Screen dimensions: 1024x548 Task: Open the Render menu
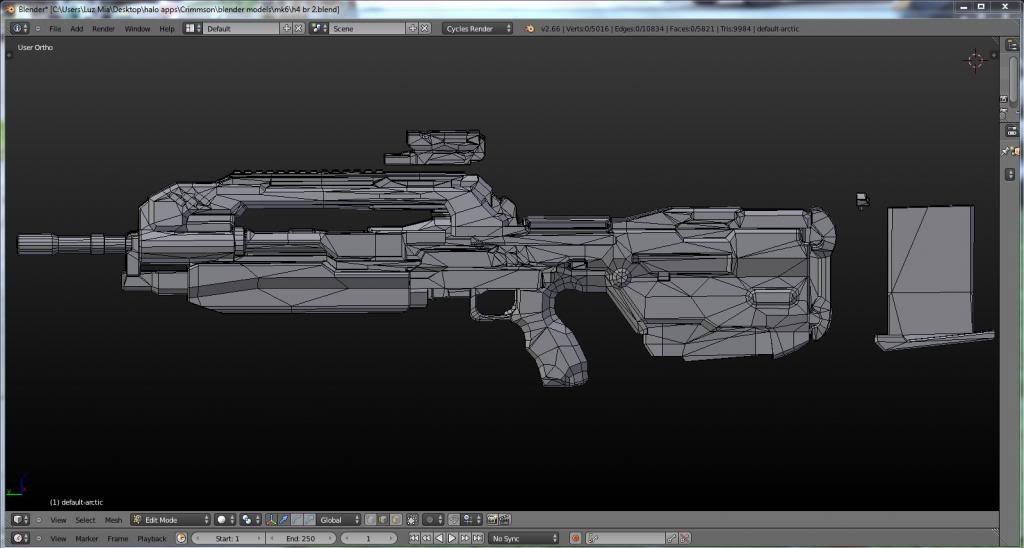point(103,29)
